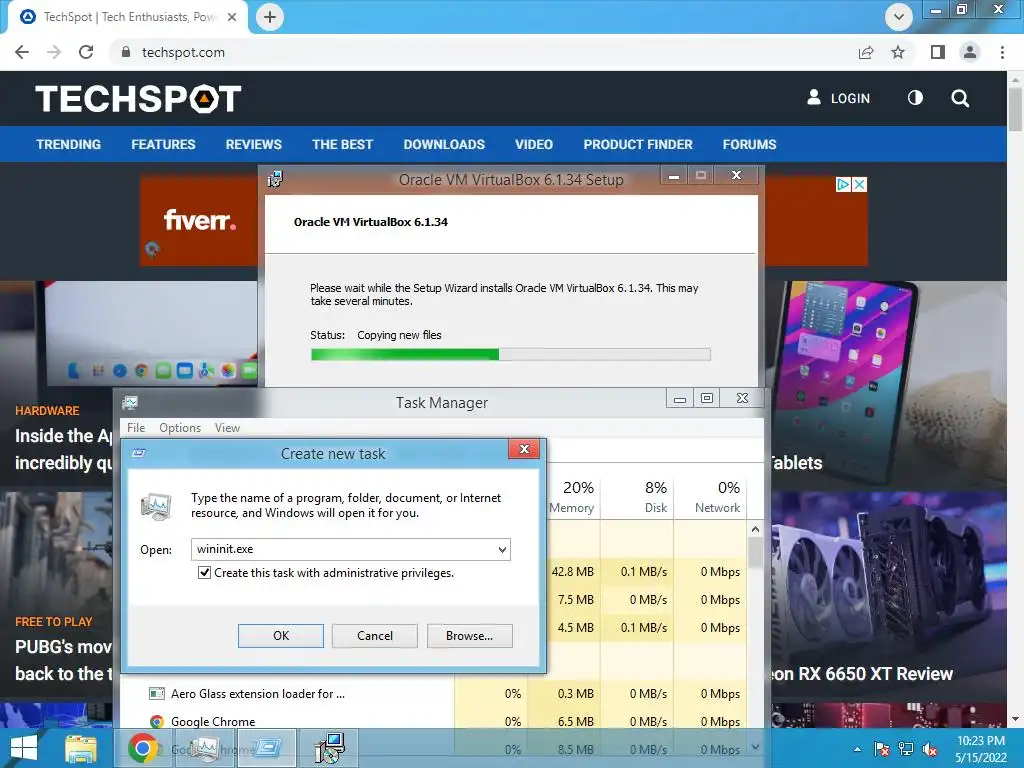Open the Windows Start button
The height and width of the screenshot is (768, 1024).
point(24,748)
